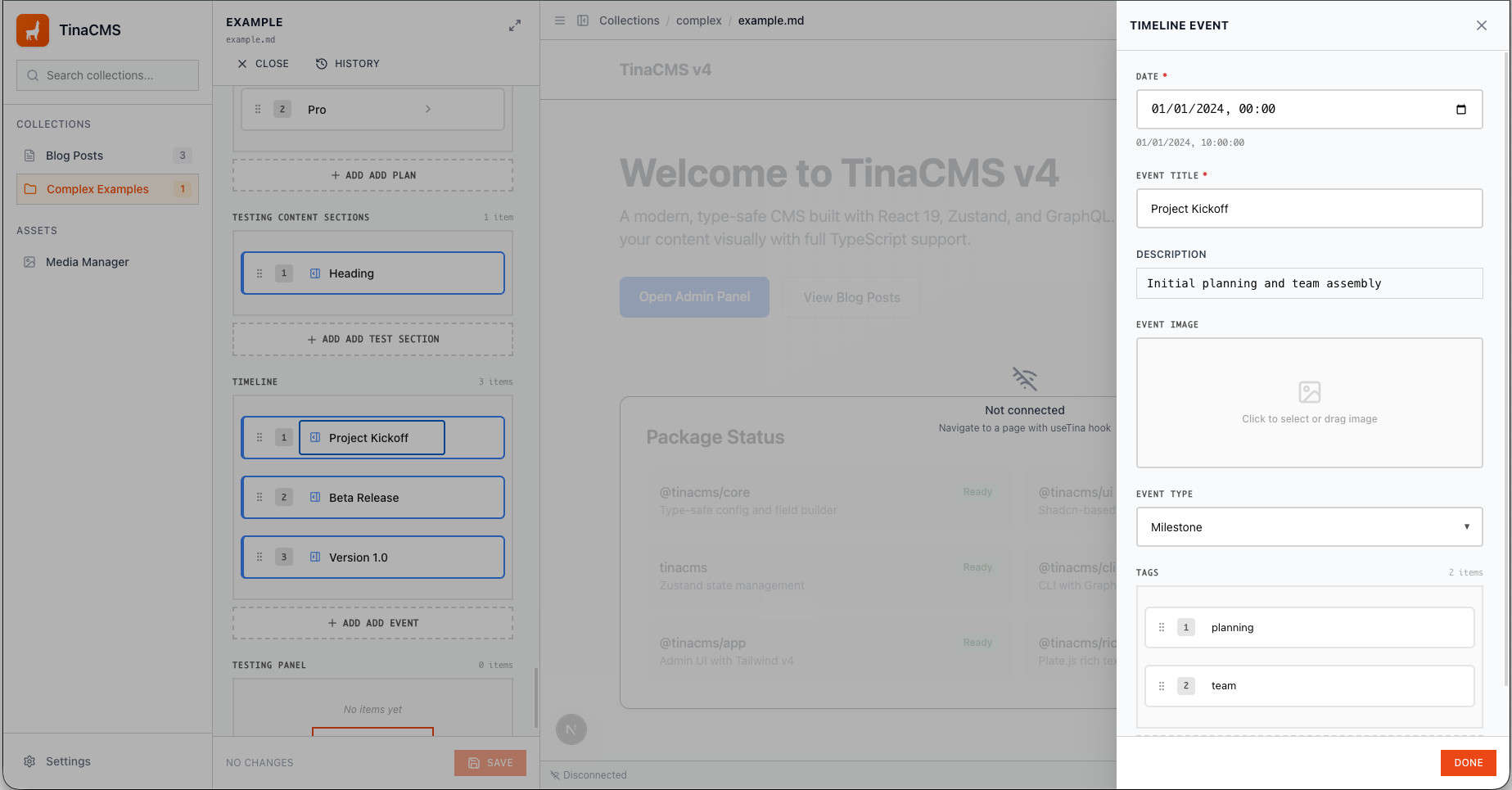
Task: Select Complex Examples collection
Action: click(x=107, y=189)
